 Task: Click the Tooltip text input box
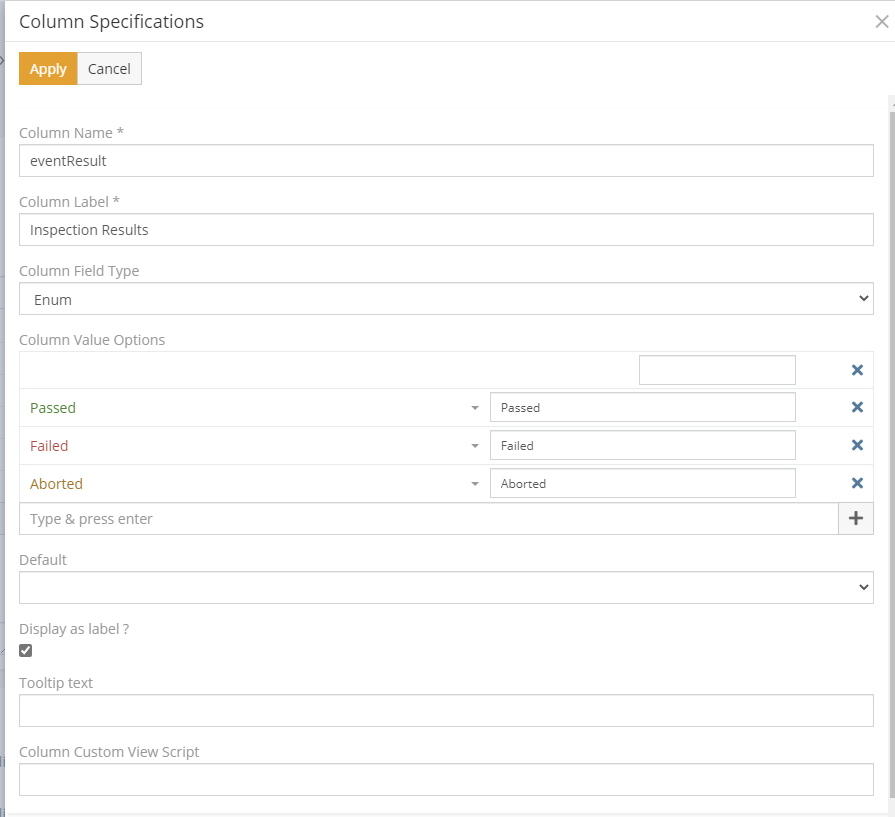[446, 711]
